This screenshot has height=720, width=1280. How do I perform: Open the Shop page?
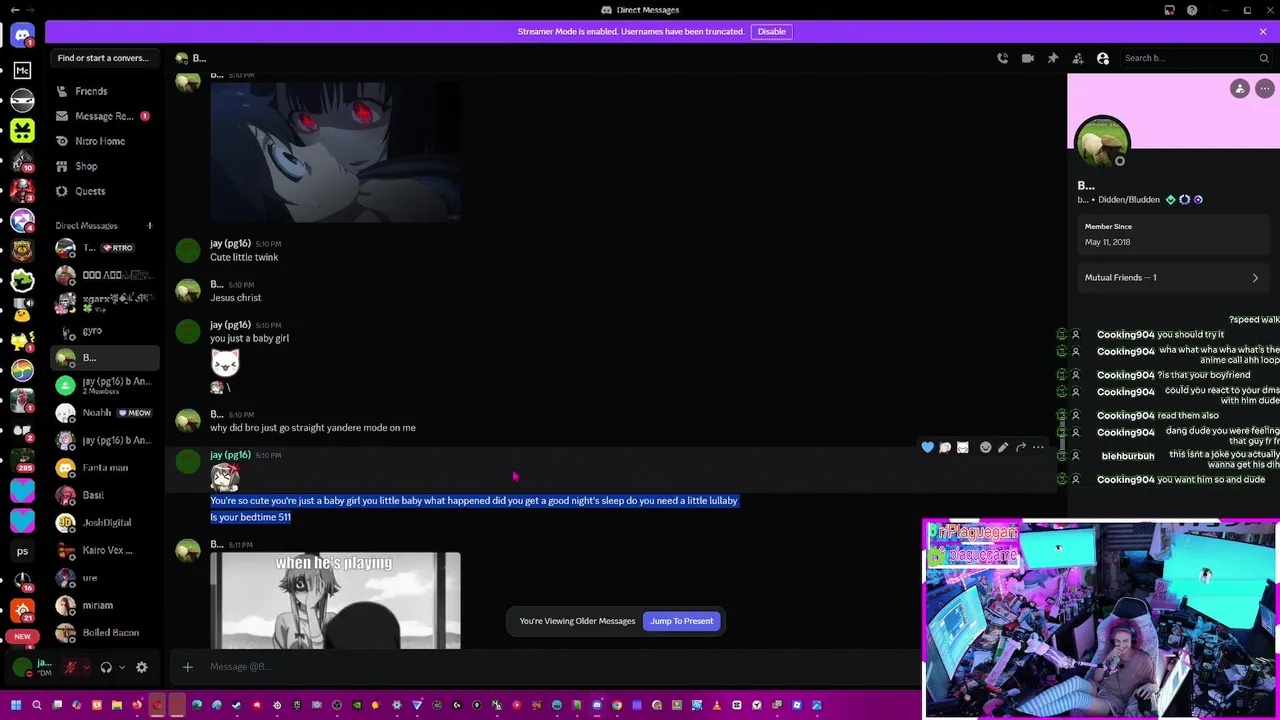104,166
